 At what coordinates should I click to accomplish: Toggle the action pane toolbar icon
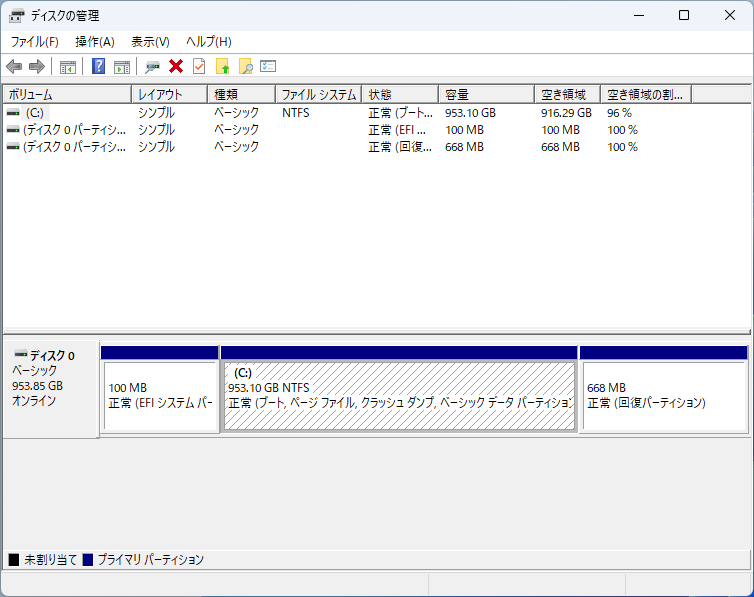click(121, 67)
